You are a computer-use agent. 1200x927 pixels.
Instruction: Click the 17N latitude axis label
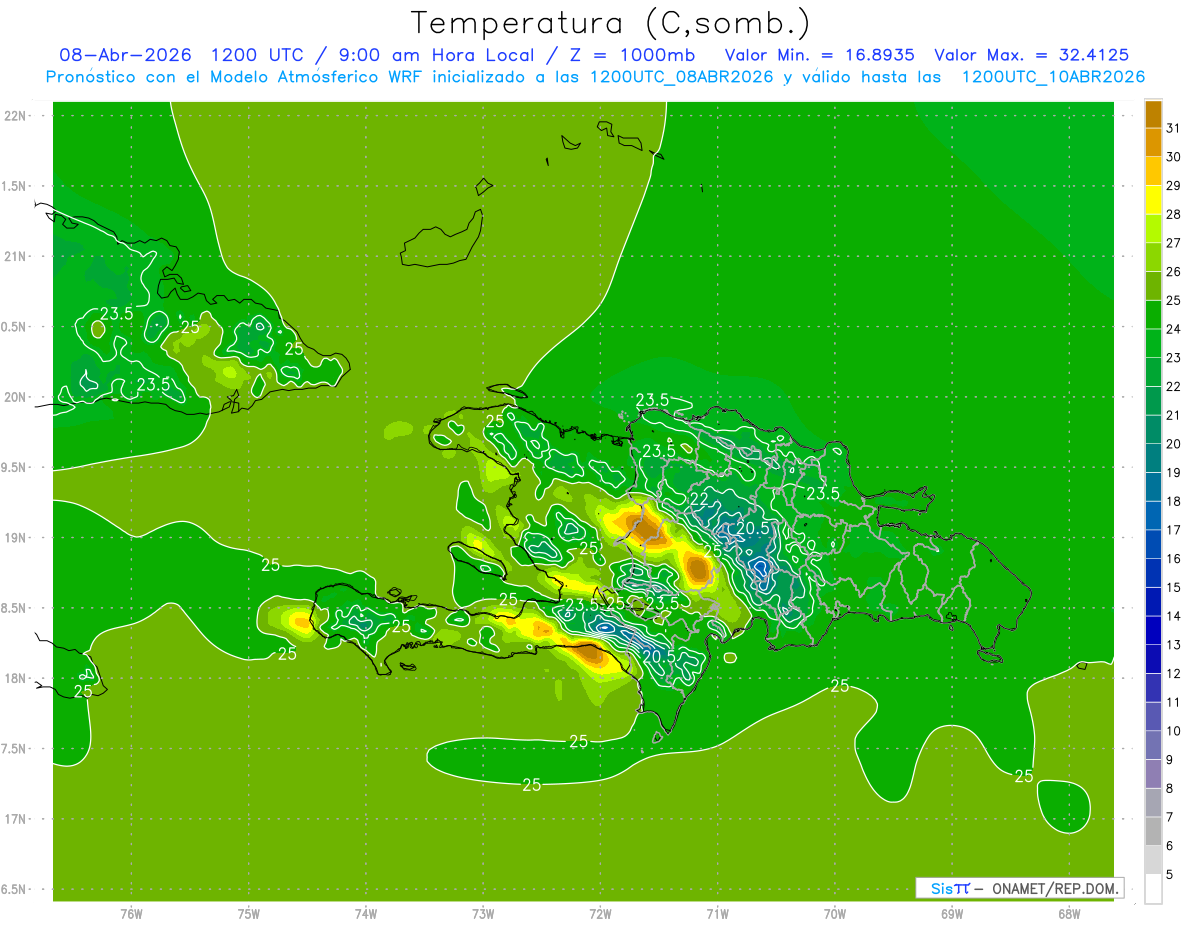pyautogui.click(x=16, y=819)
